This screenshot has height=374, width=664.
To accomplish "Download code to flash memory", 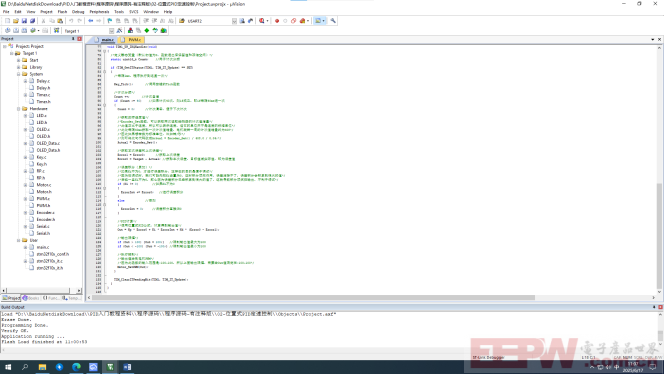I will (56, 30).
